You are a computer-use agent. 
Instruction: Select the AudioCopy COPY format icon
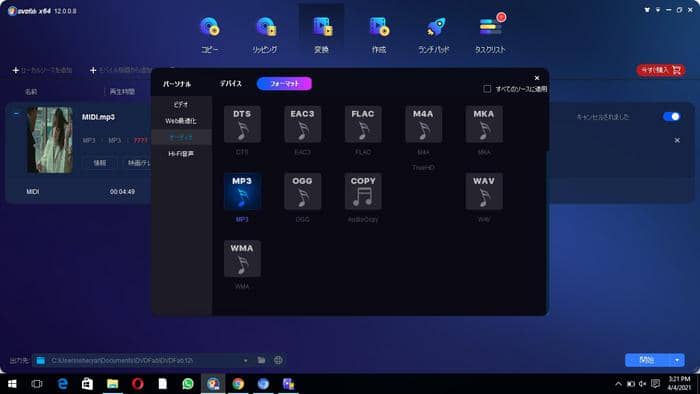coord(363,191)
